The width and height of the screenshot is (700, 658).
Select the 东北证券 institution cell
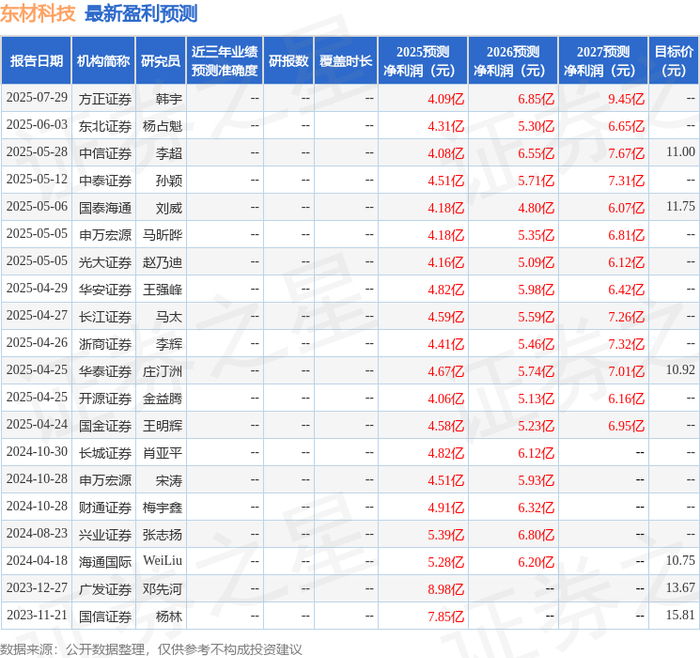105,126
